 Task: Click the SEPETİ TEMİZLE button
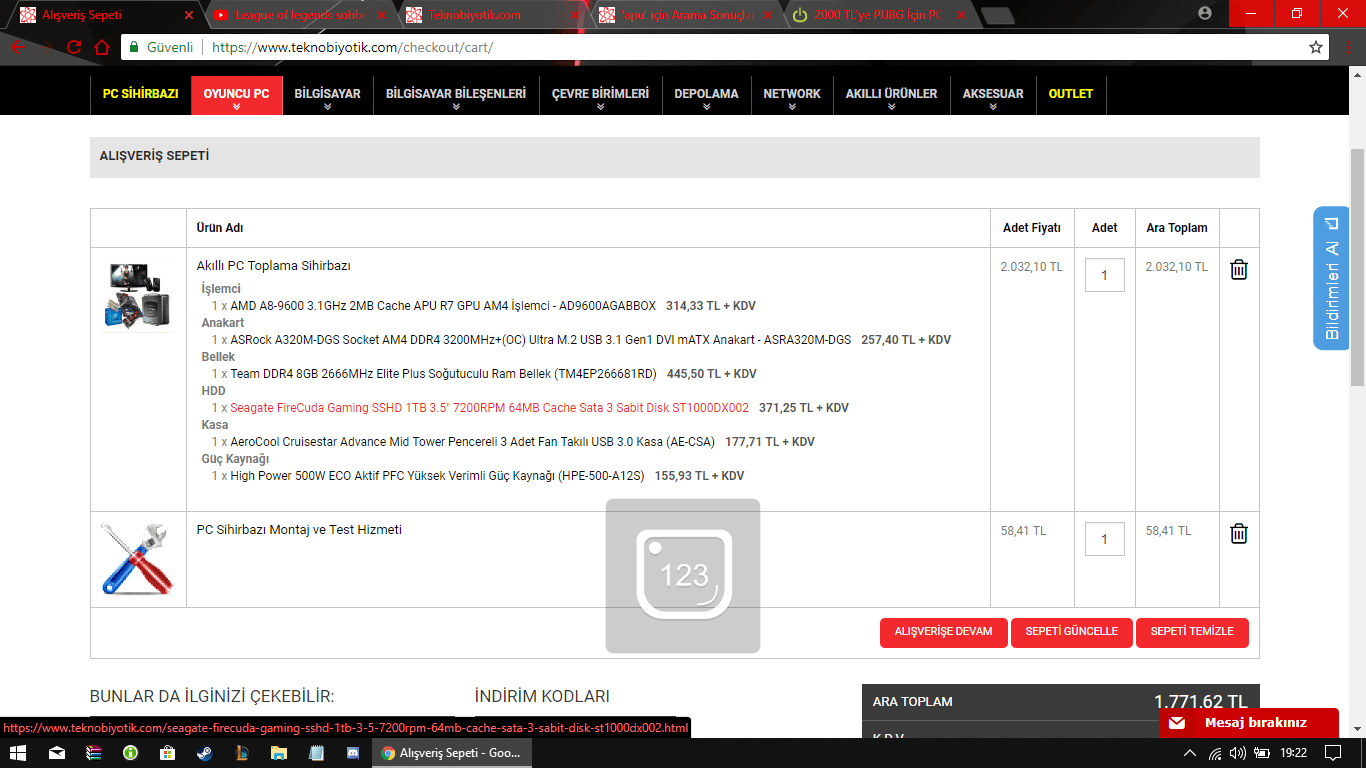(x=1192, y=632)
